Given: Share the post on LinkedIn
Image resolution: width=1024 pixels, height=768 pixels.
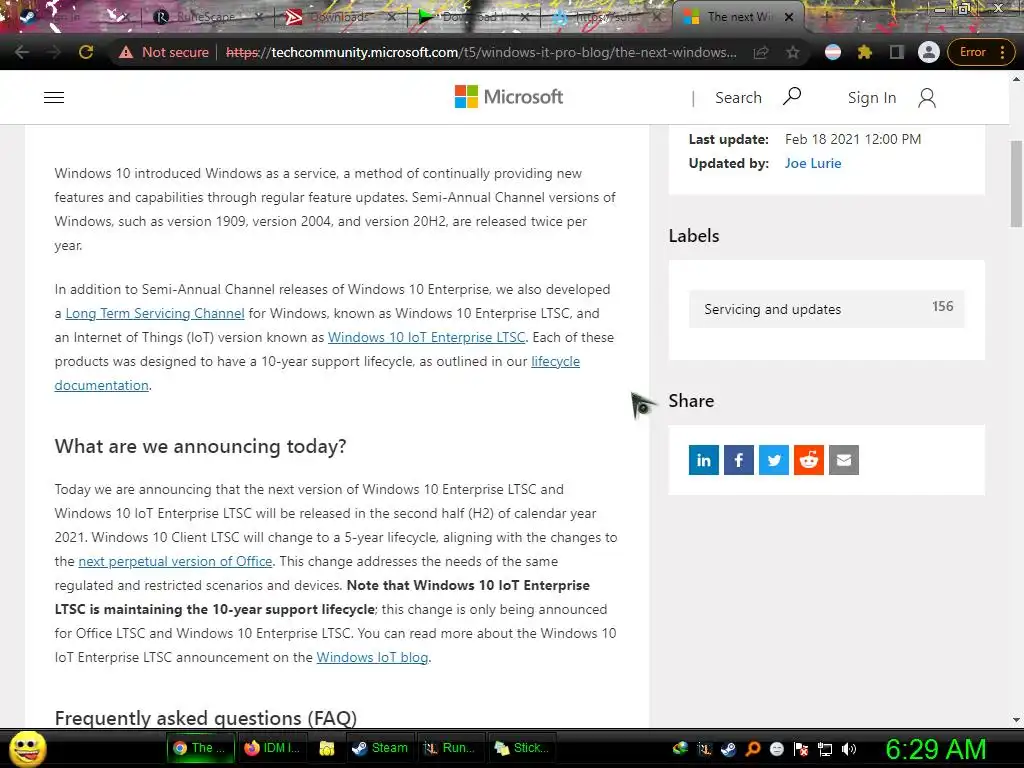Looking at the screenshot, I should tap(703, 460).
